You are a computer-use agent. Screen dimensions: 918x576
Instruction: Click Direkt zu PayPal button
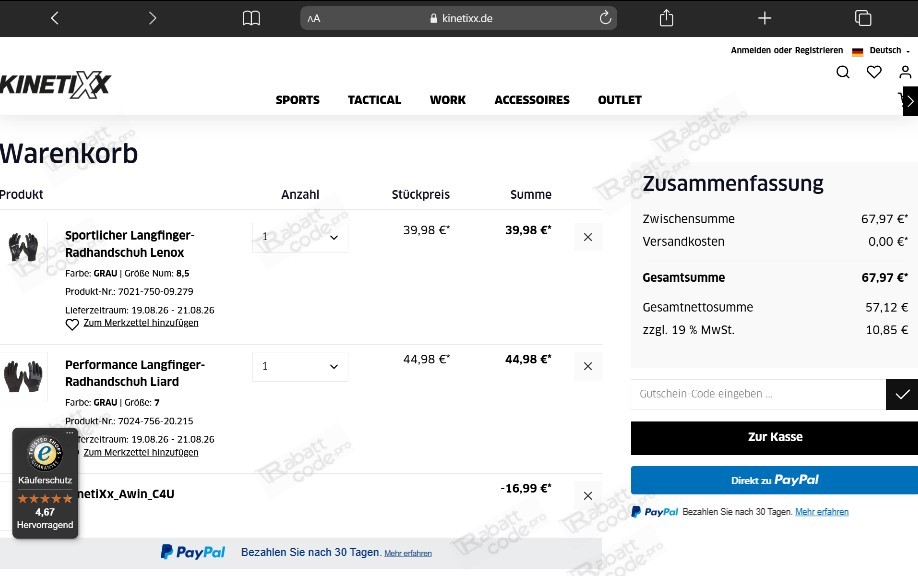[x=775, y=480]
